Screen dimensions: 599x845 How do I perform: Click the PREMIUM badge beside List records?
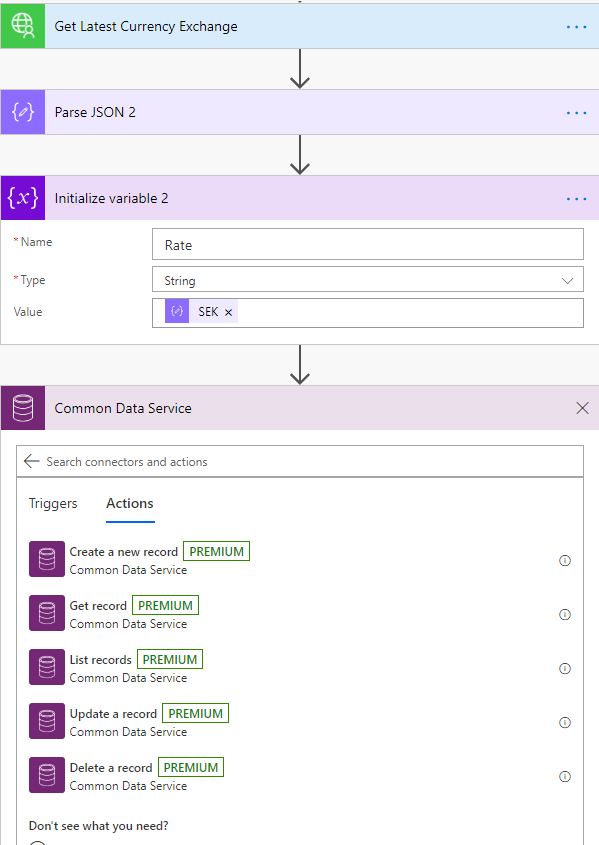pos(170,659)
